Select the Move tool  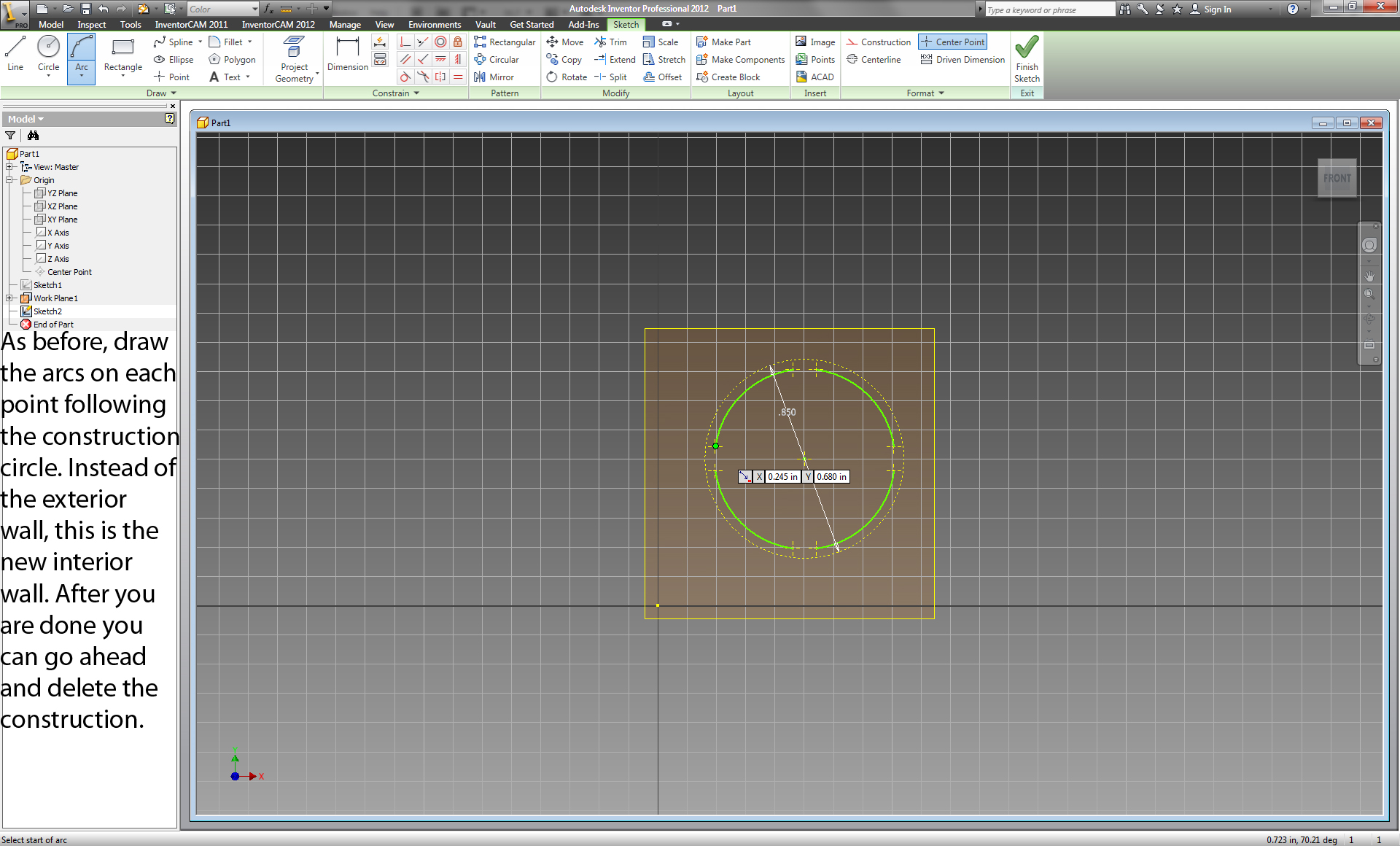565,42
